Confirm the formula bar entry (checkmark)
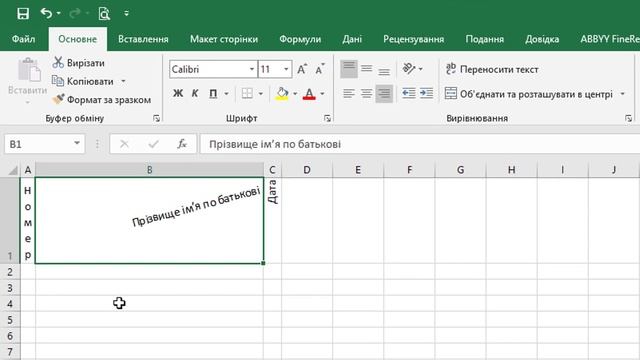The height and width of the screenshot is (360, 640). tap(153, 144)
